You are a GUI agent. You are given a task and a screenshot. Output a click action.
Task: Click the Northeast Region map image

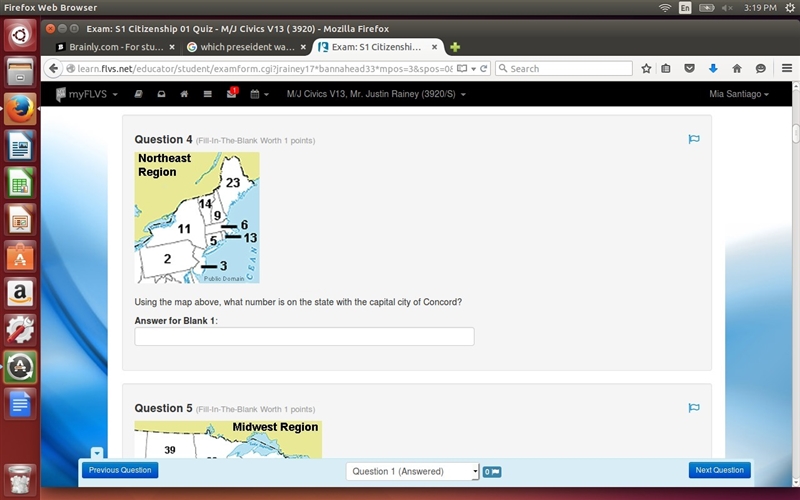click(x=197, y=218)
